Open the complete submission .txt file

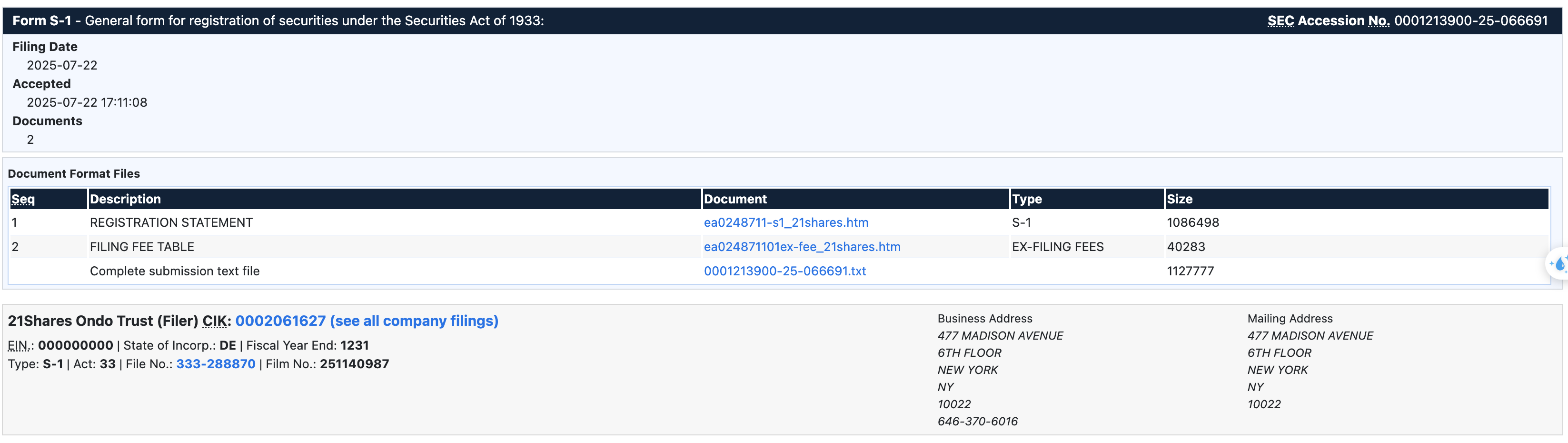click(x=784, y=271)
